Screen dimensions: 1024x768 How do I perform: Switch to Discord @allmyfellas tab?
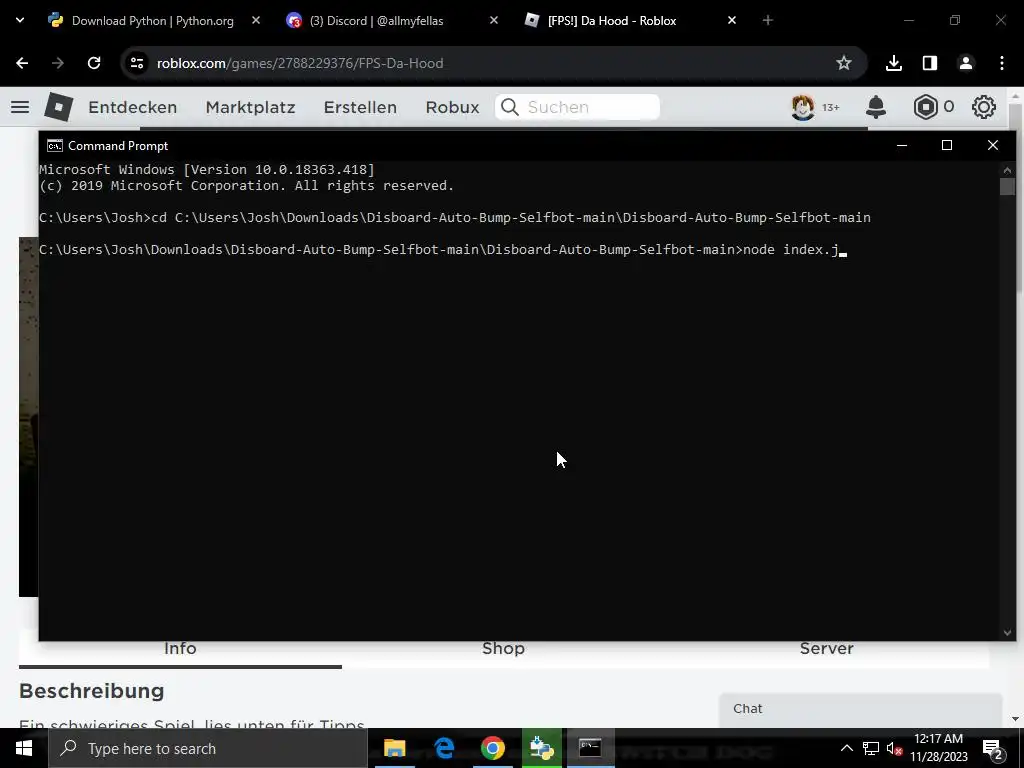pyautogui.click(x=377, y=21)
